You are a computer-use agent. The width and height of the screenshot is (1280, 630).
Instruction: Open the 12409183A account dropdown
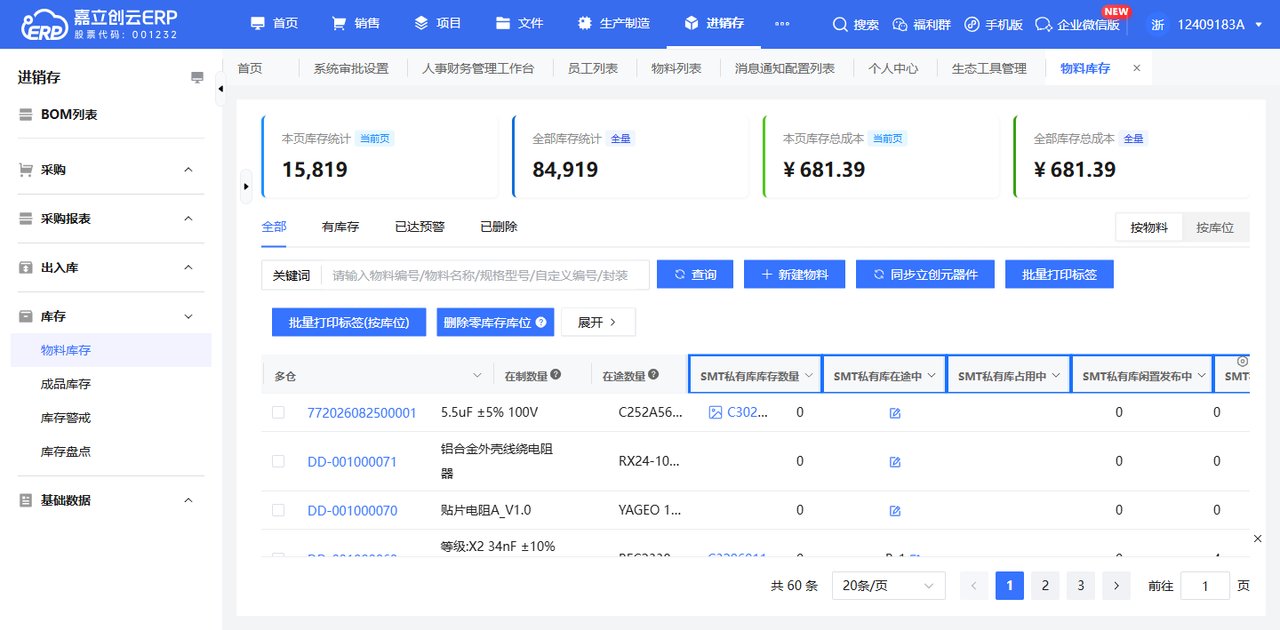tap(1221, 24)
